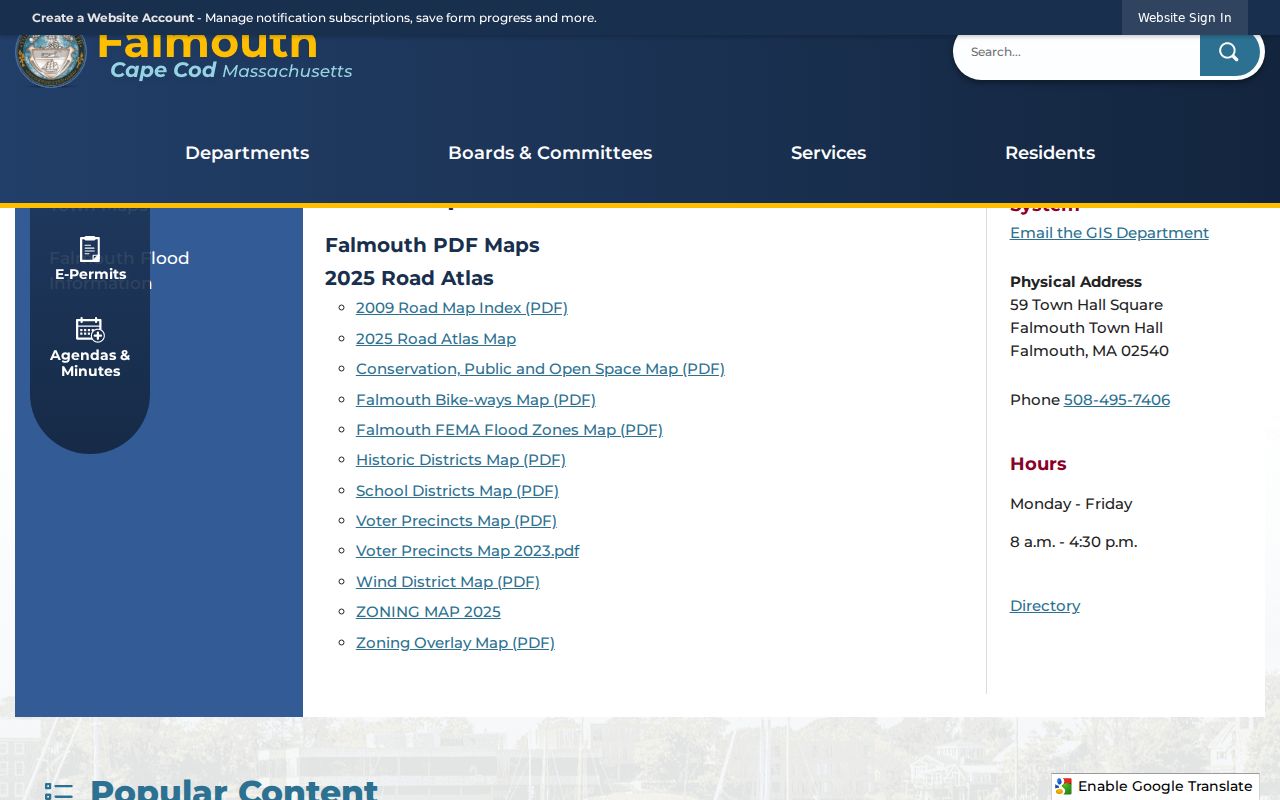The height and width of the screenshot is (800, 1280).
Task: Open the Departments menu
Action: (x=247, y=153)
